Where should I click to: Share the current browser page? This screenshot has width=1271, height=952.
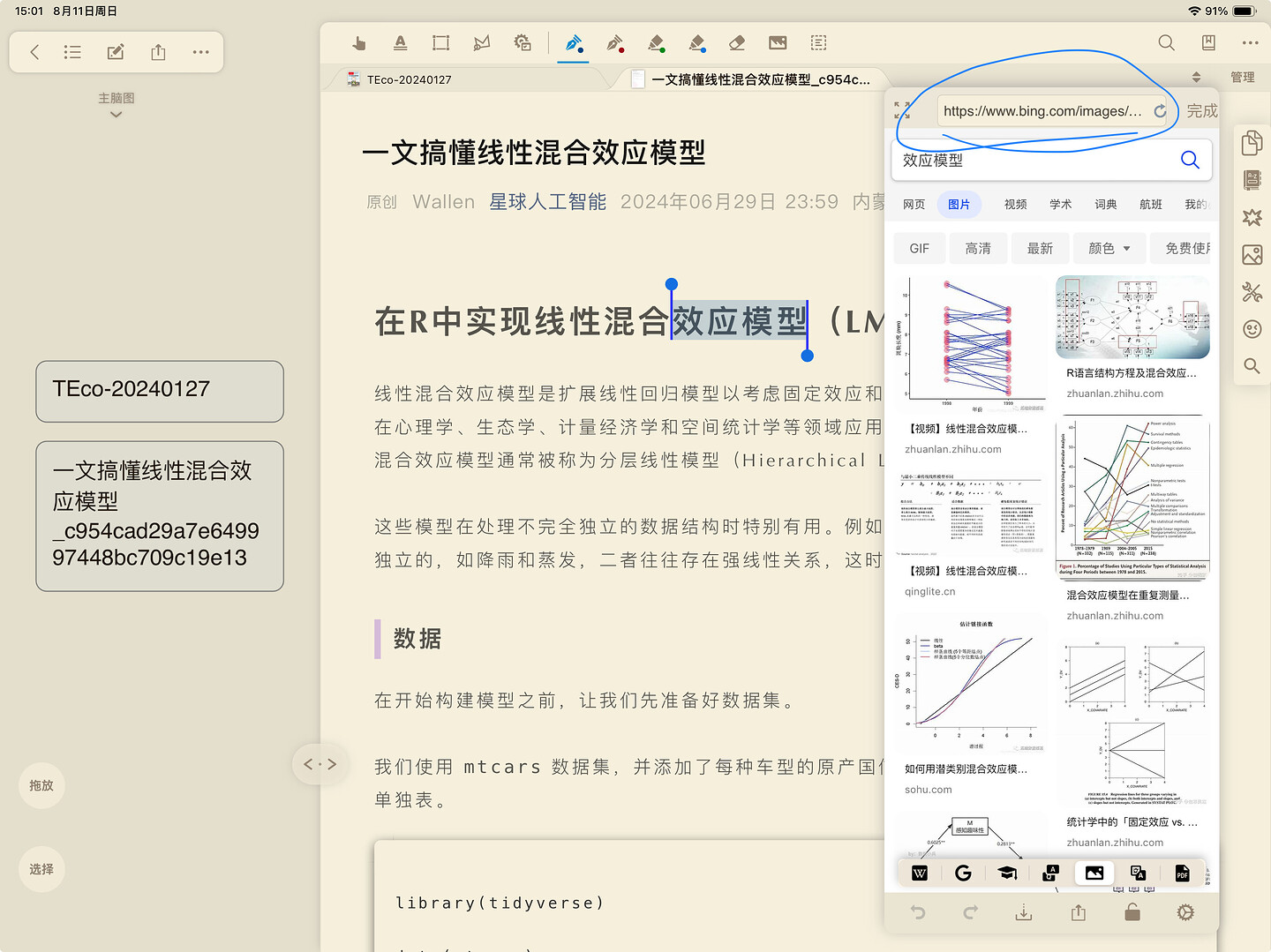[1079, 912]
